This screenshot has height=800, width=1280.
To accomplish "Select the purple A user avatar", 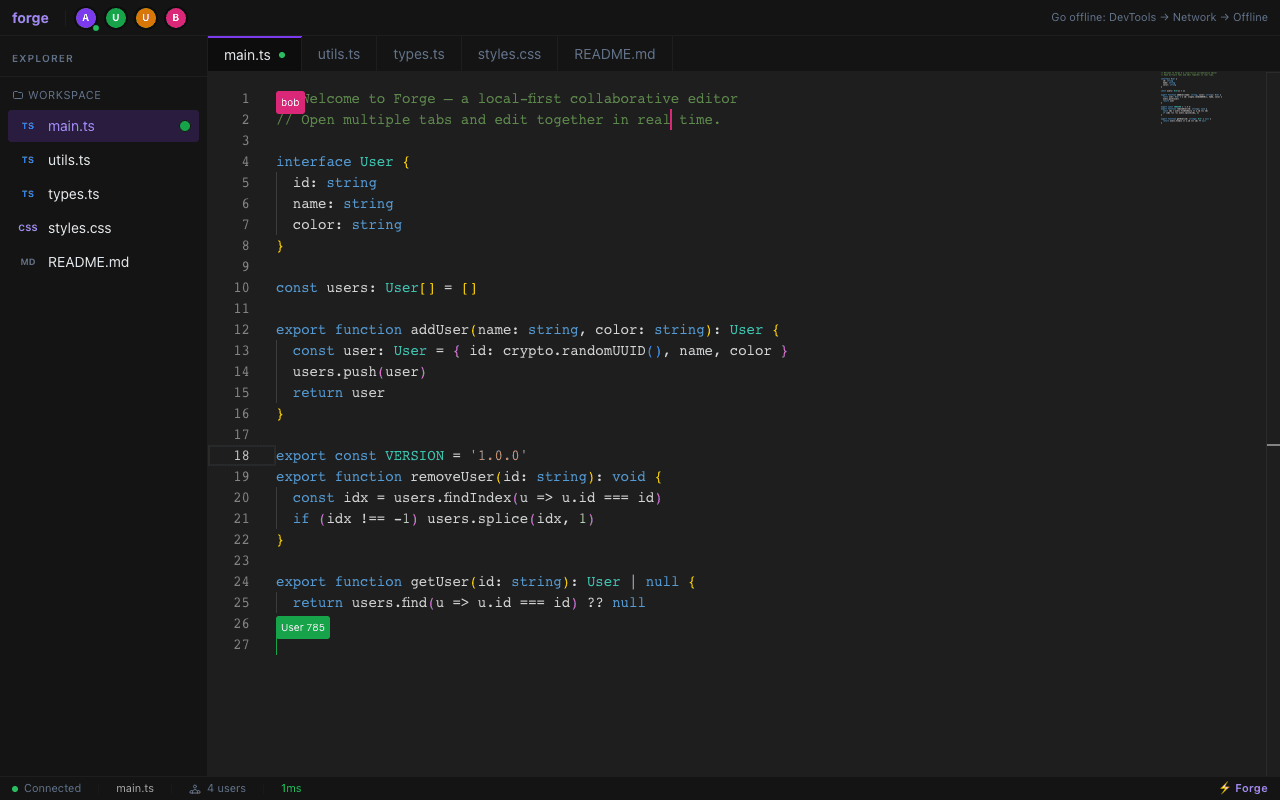I will click(x=86, y=18).
